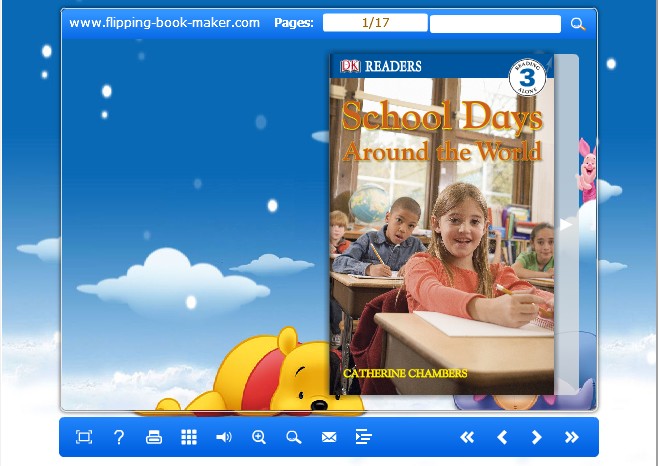The width and height of the screenshot is (658, 466).
Task: Click the School Days book cover
Action: (x=442, y=225)
